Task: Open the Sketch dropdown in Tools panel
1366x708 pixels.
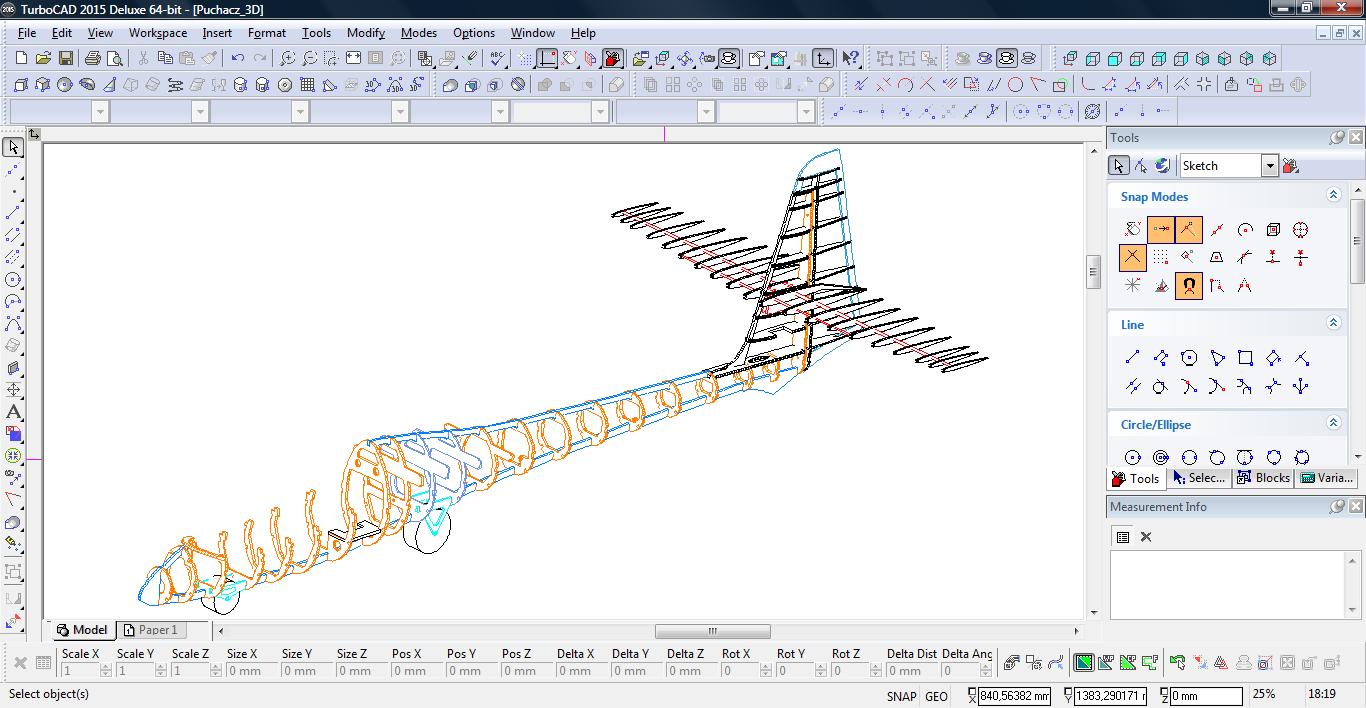Action: click(1269, 166)
